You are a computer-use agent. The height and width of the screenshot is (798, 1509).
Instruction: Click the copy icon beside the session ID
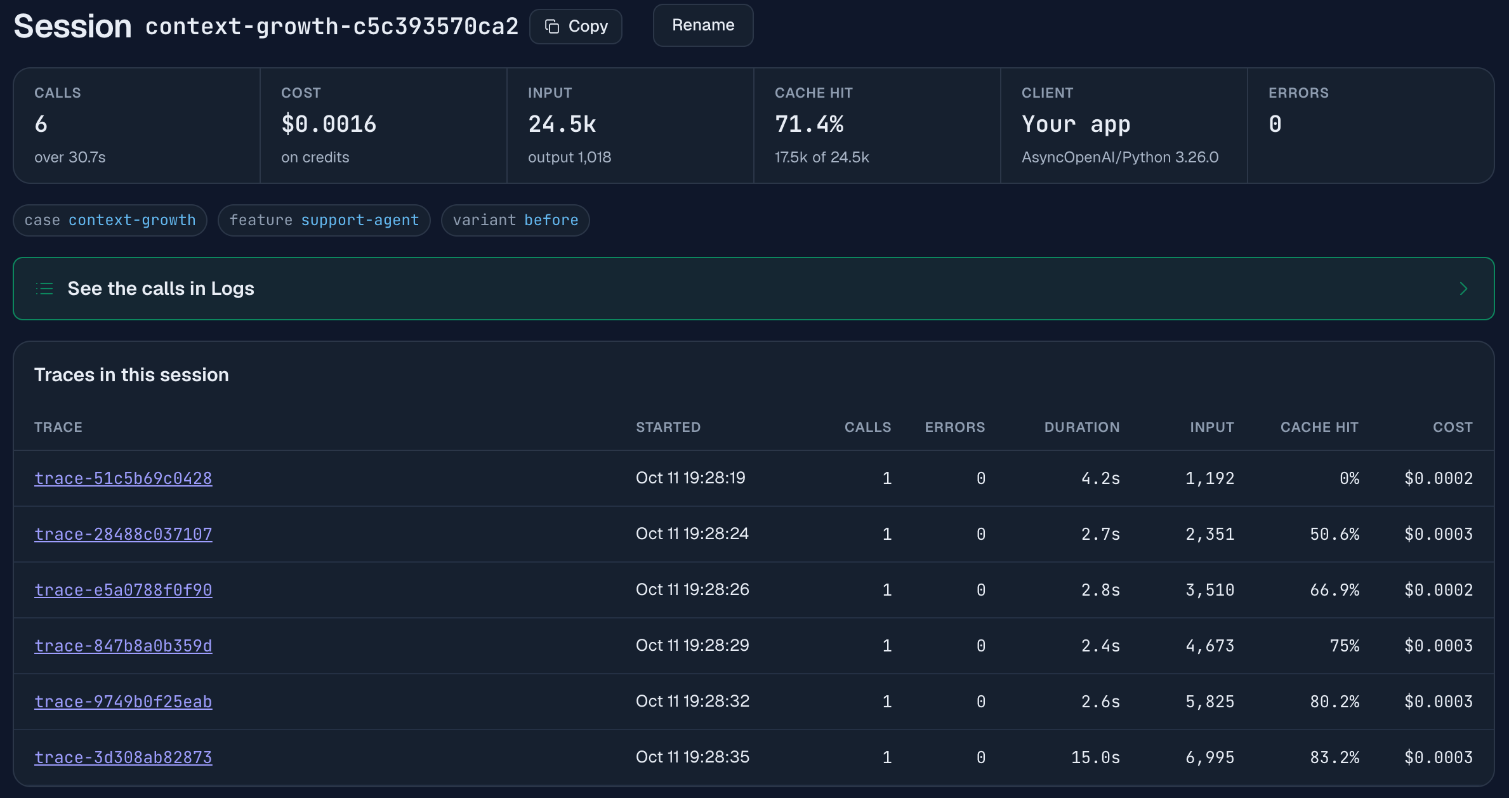[x=552, y=27]
